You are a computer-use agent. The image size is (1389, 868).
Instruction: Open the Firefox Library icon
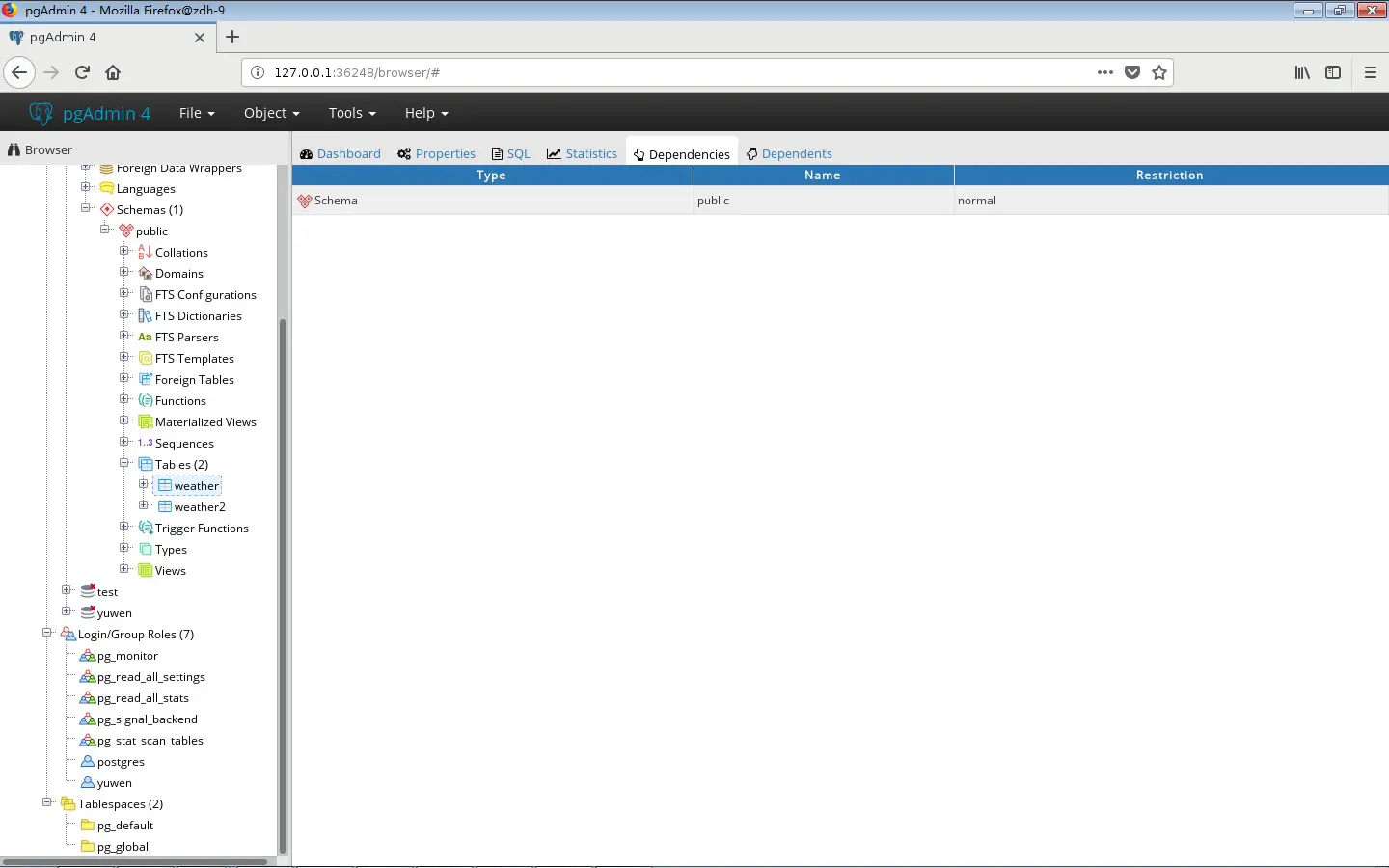tap(1302, 72)
